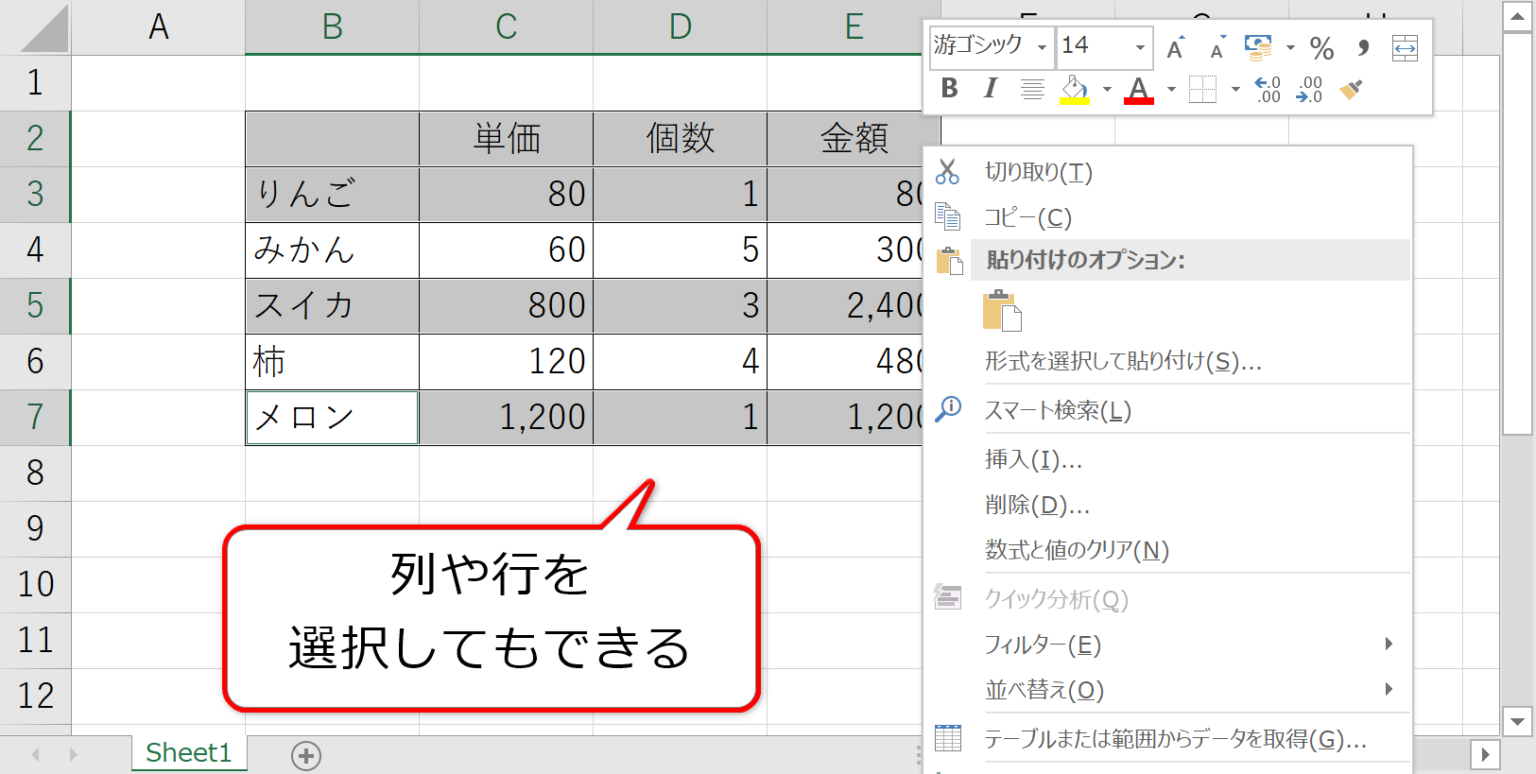This screenshot has width=1536, height=774.
Task: Center-align text with the mini toolbar
Action: (1032, 89)
